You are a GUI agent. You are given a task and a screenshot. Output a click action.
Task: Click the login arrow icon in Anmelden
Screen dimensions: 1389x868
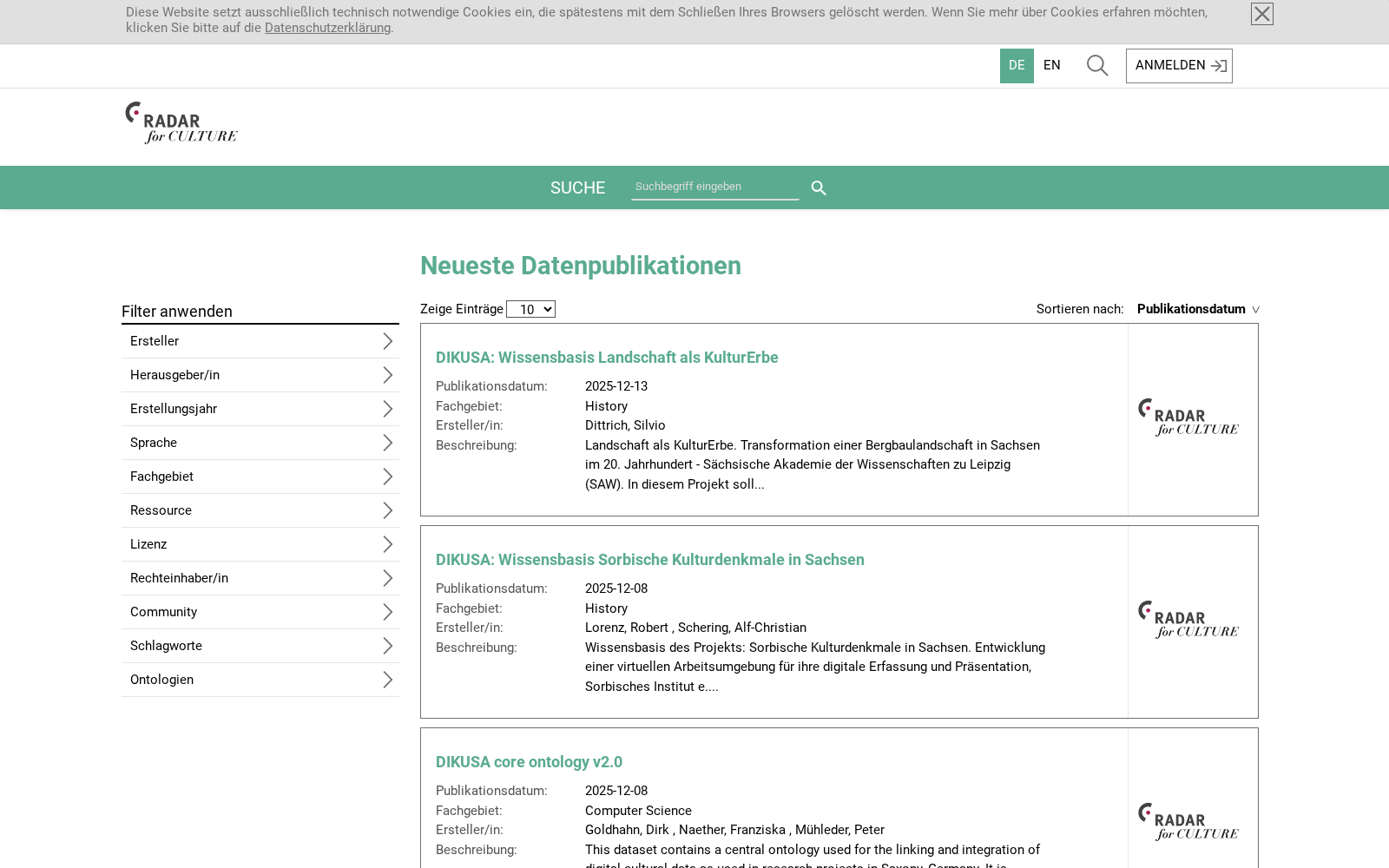tap(1219, 66)
